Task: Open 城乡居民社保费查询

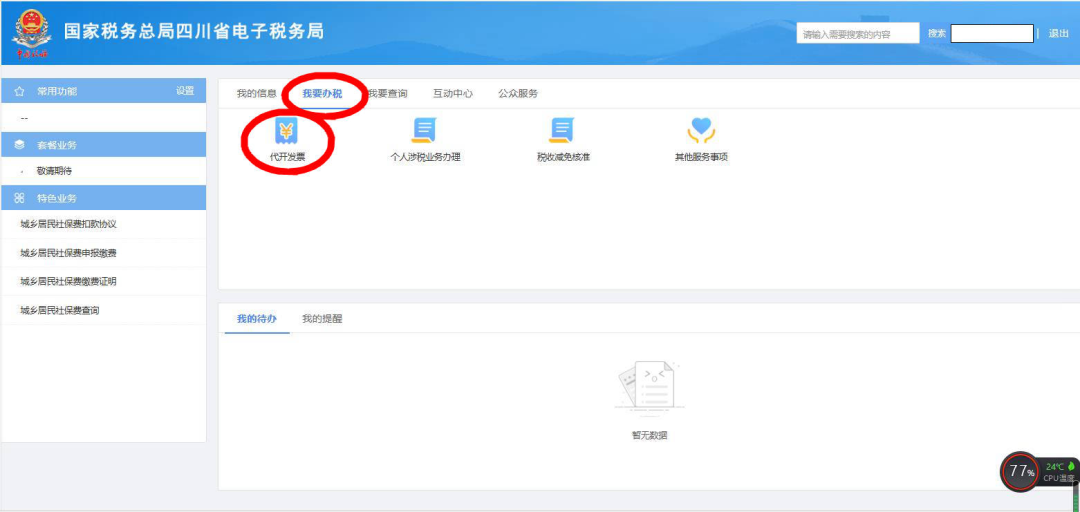Action: [59, 311]
